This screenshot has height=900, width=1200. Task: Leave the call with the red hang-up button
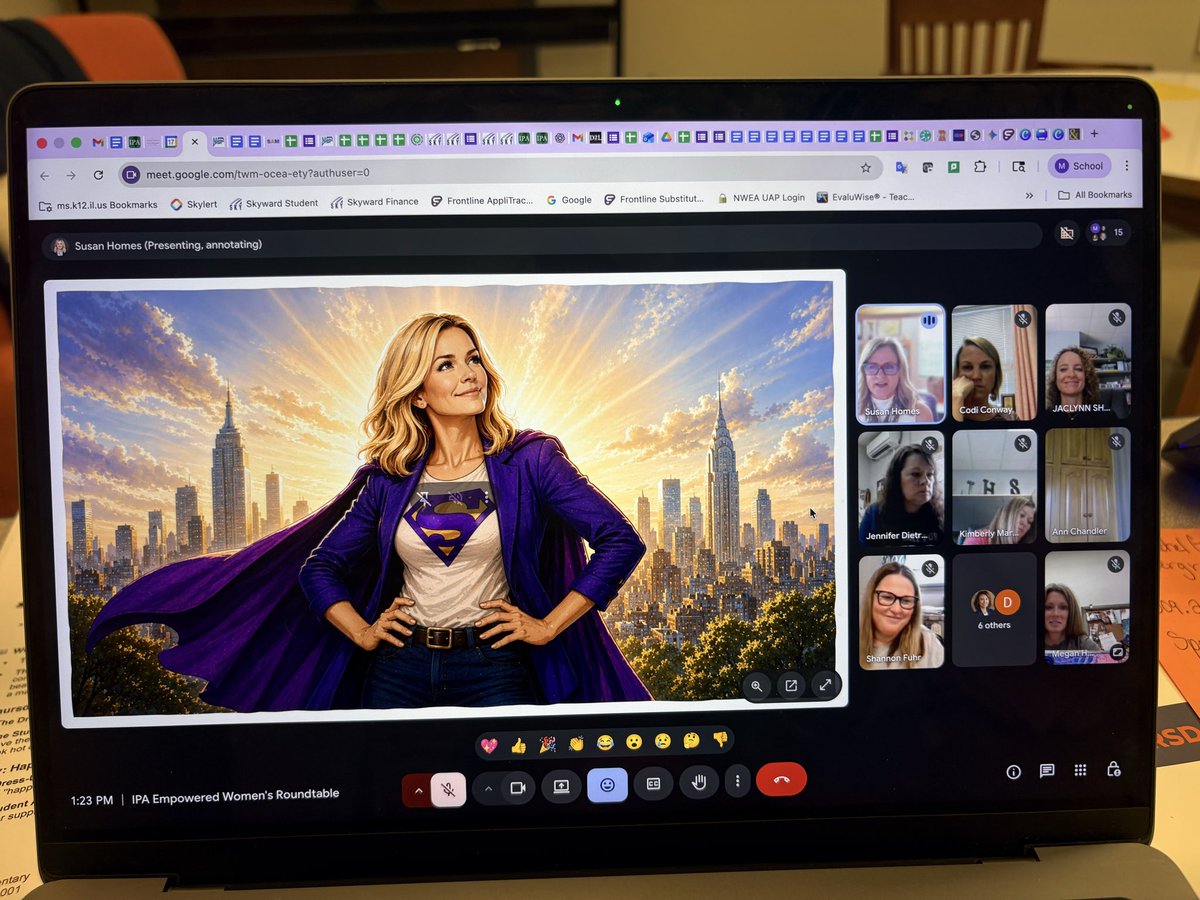pos(781,779)
